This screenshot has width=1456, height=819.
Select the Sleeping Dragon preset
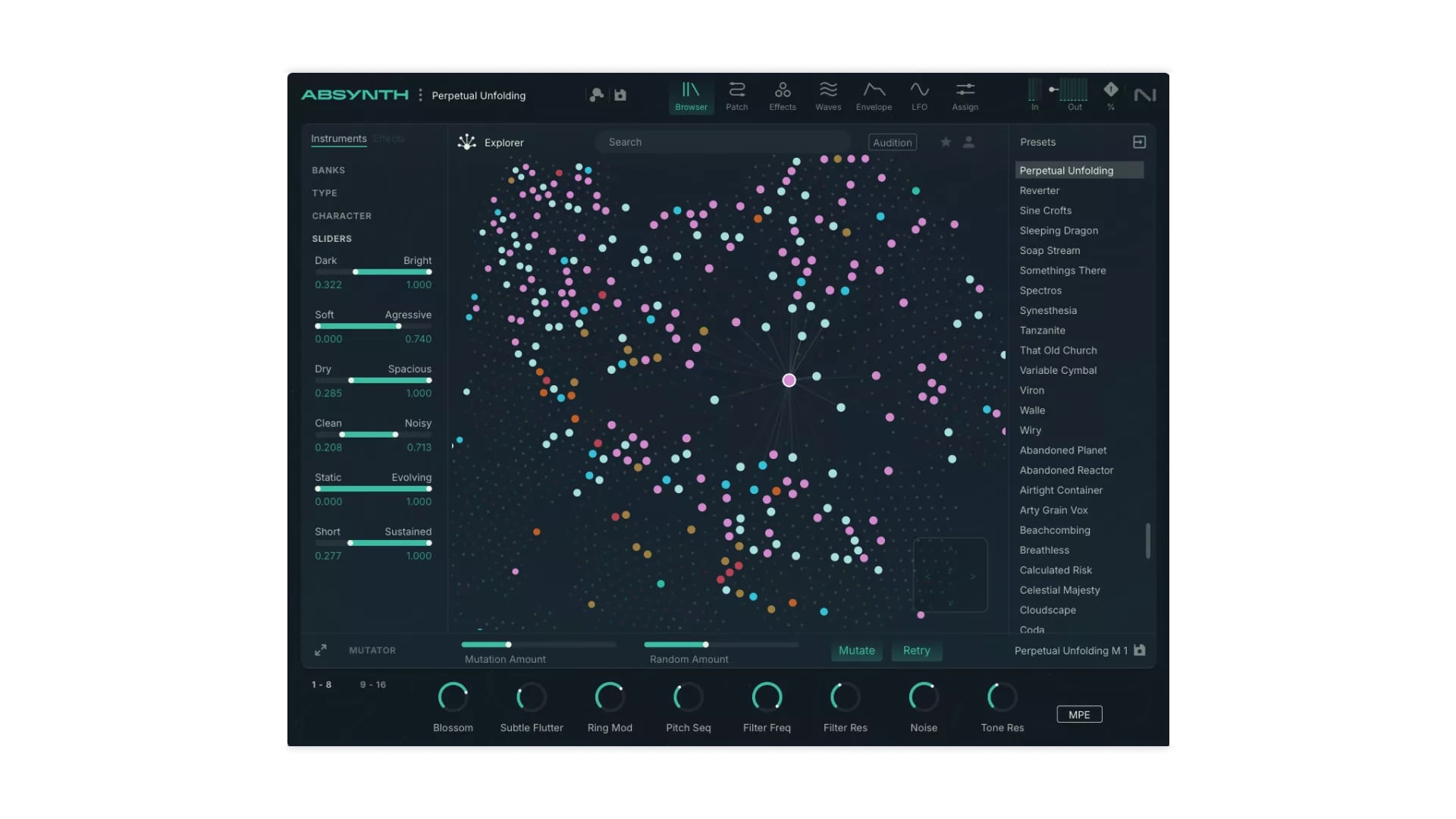click(x=1059, y=231)
